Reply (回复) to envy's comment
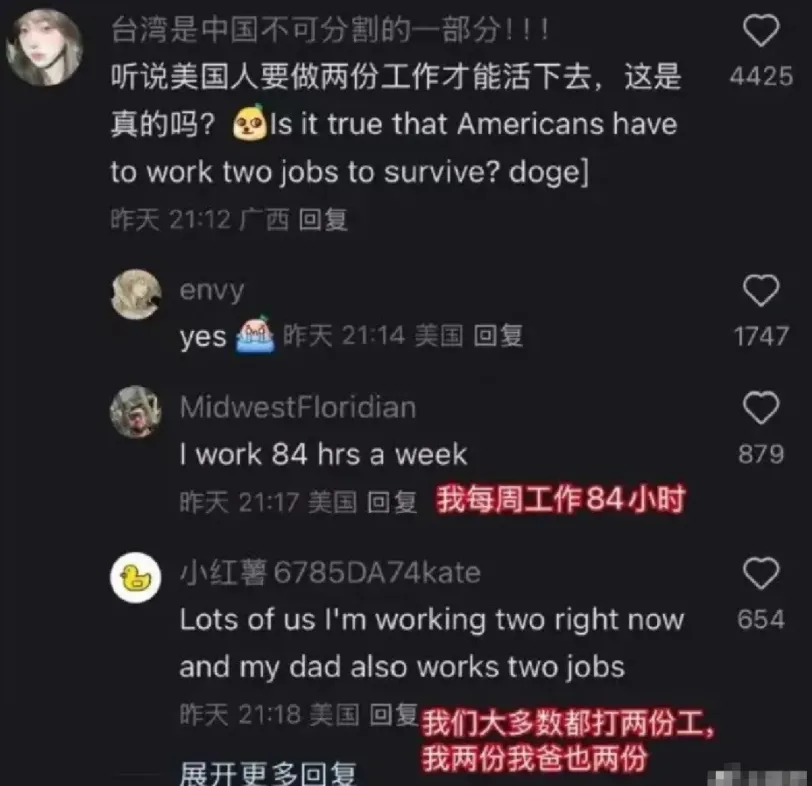Viewport: 812px width, 786px height. pyautogui.click(x=498, y=336)
